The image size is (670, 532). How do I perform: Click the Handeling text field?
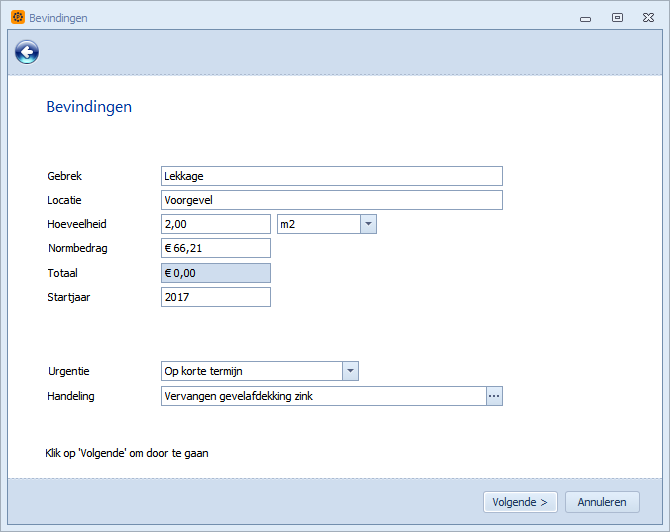[322, 396]
